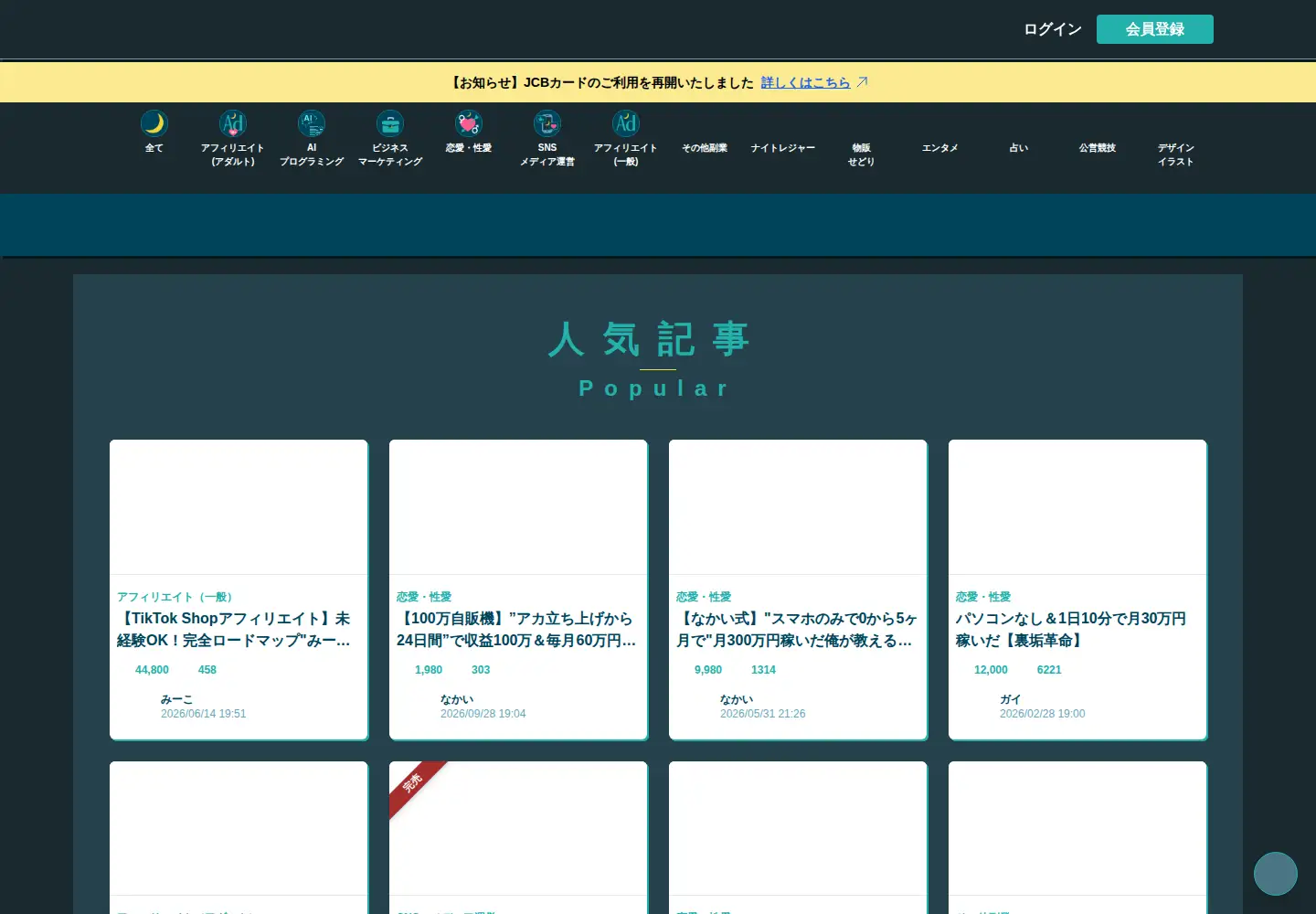This screenshot has width=1316, height=914.
Task: Click the date 2026/05/31 21:26
Action: point(763,714)
